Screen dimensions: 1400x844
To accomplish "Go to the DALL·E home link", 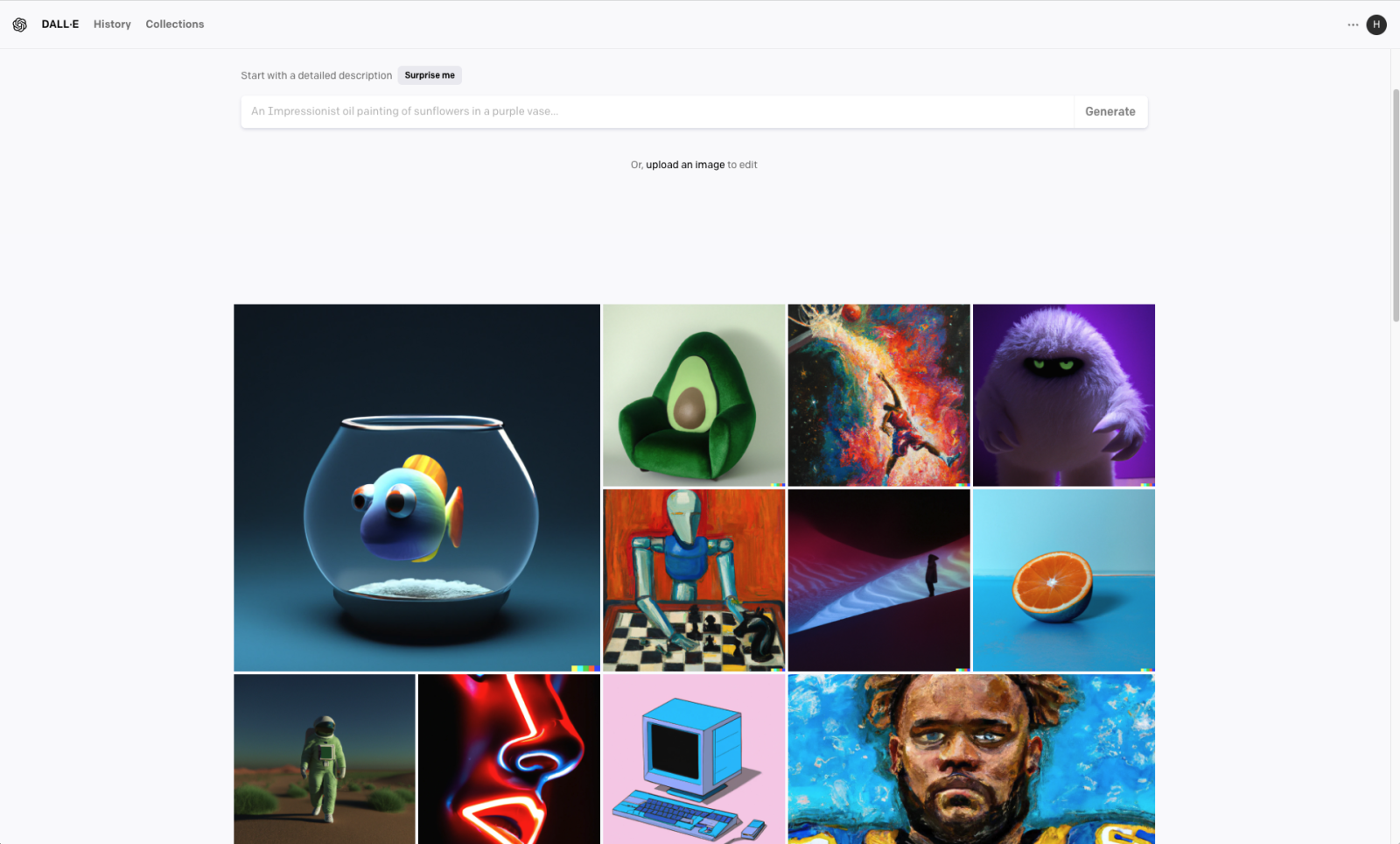I will 60,25.
